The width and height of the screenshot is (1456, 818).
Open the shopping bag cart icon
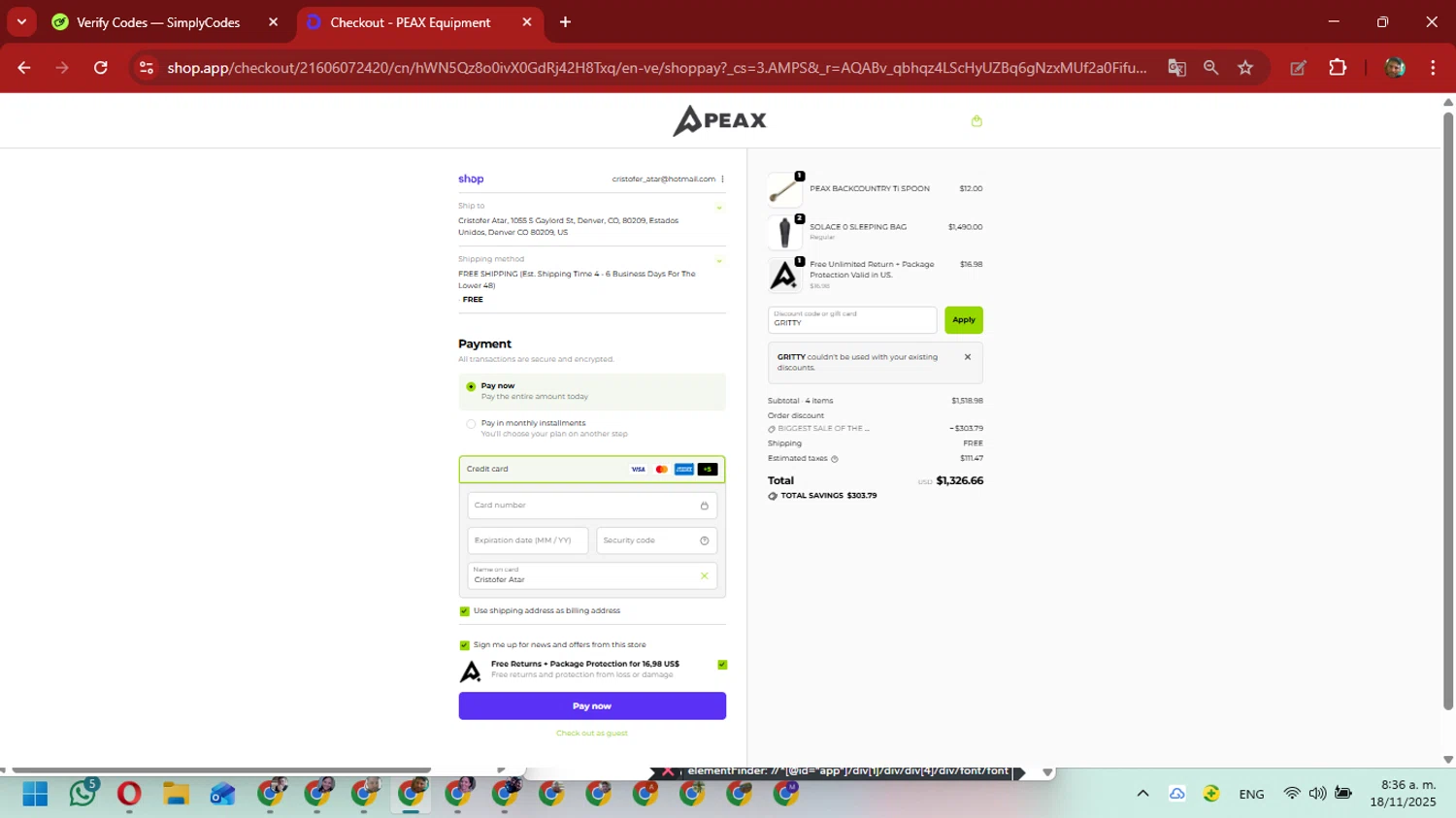(976, 121)
